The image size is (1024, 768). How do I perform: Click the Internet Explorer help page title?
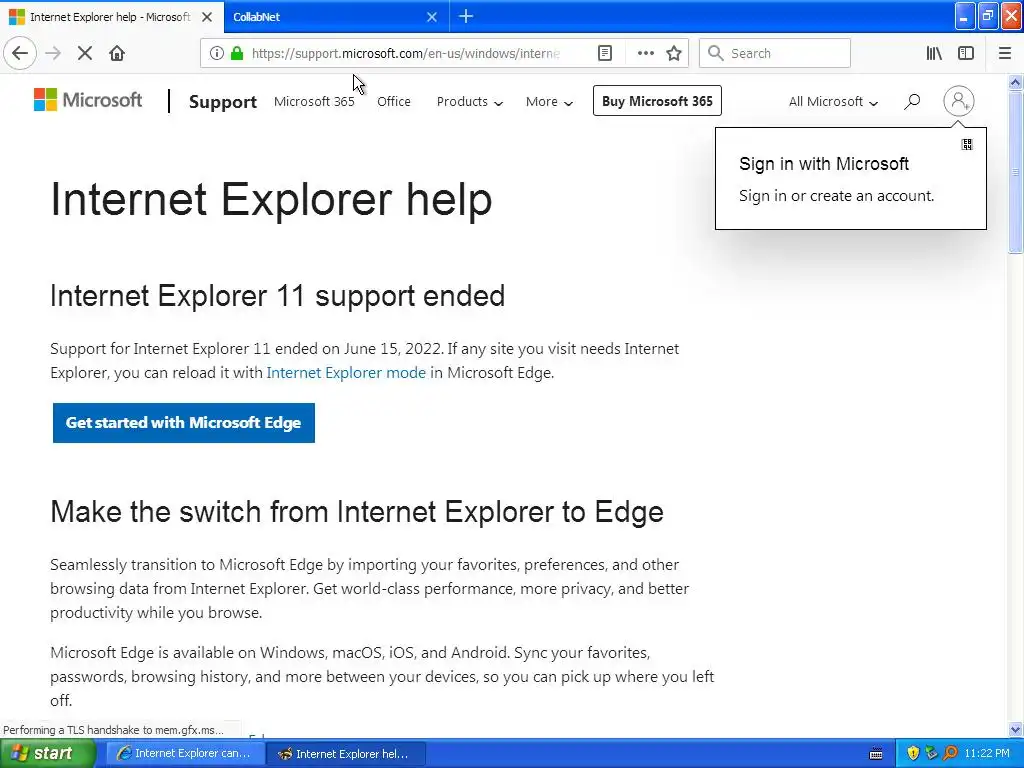[271, 199]
